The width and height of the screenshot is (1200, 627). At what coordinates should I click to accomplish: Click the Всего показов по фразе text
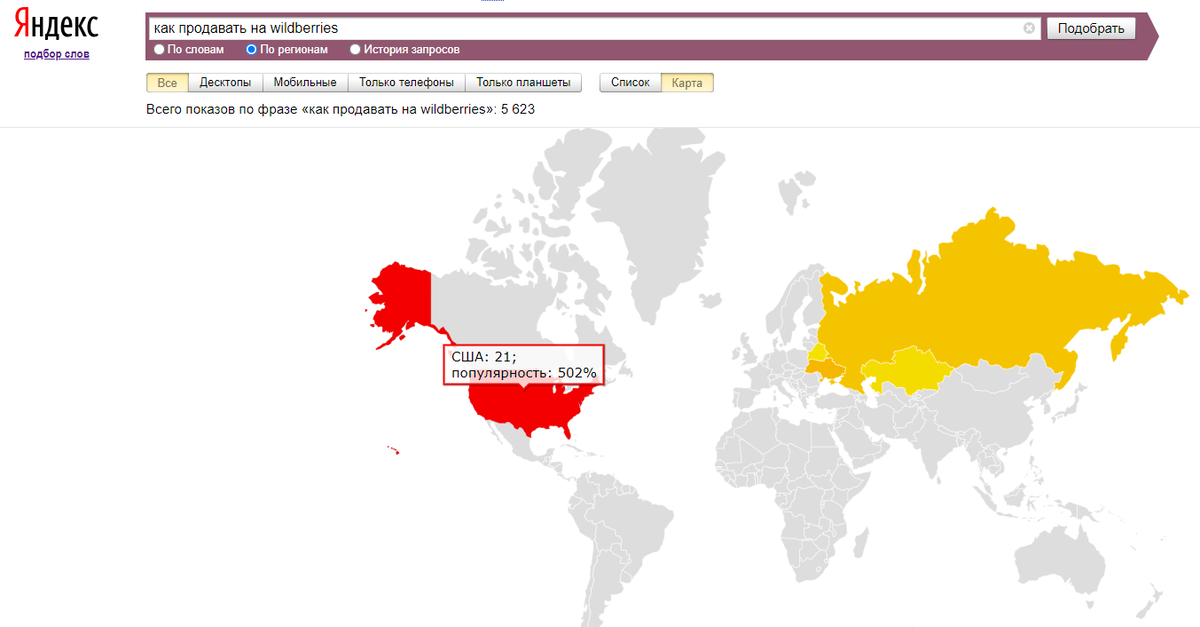click(x=340, y=109)
